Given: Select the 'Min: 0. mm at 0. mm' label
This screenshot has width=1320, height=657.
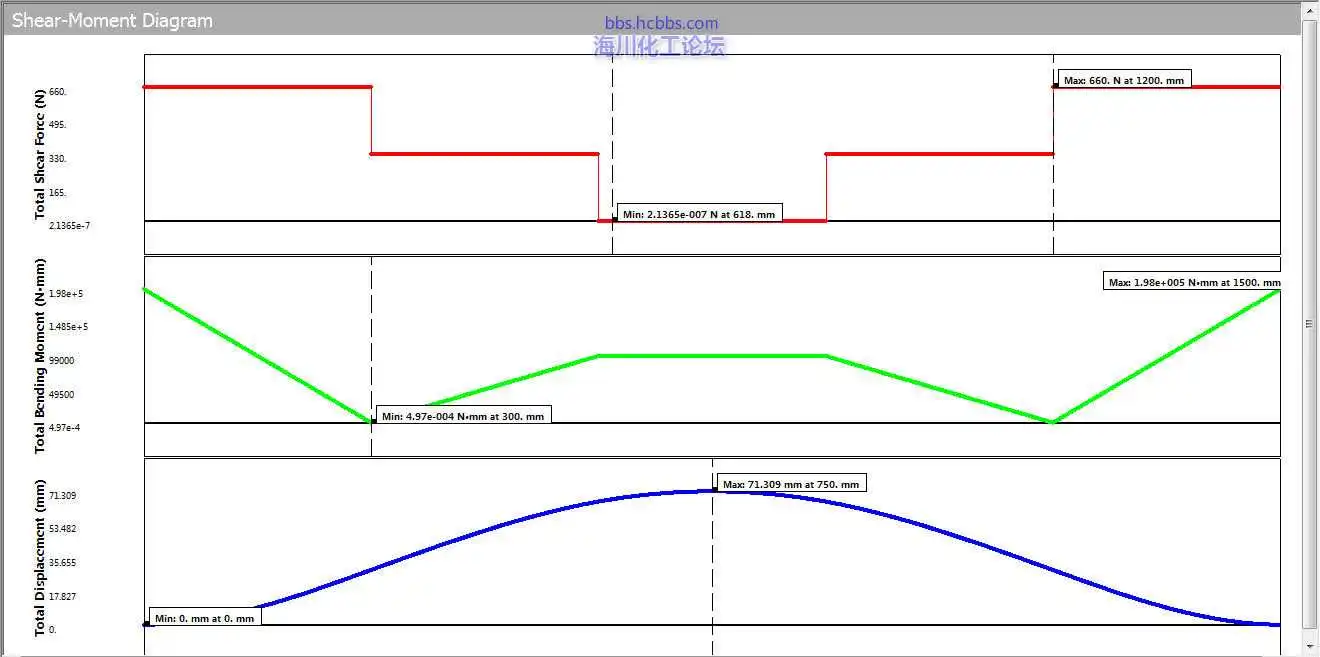Looking at the screenshot, I should [205, 618].
